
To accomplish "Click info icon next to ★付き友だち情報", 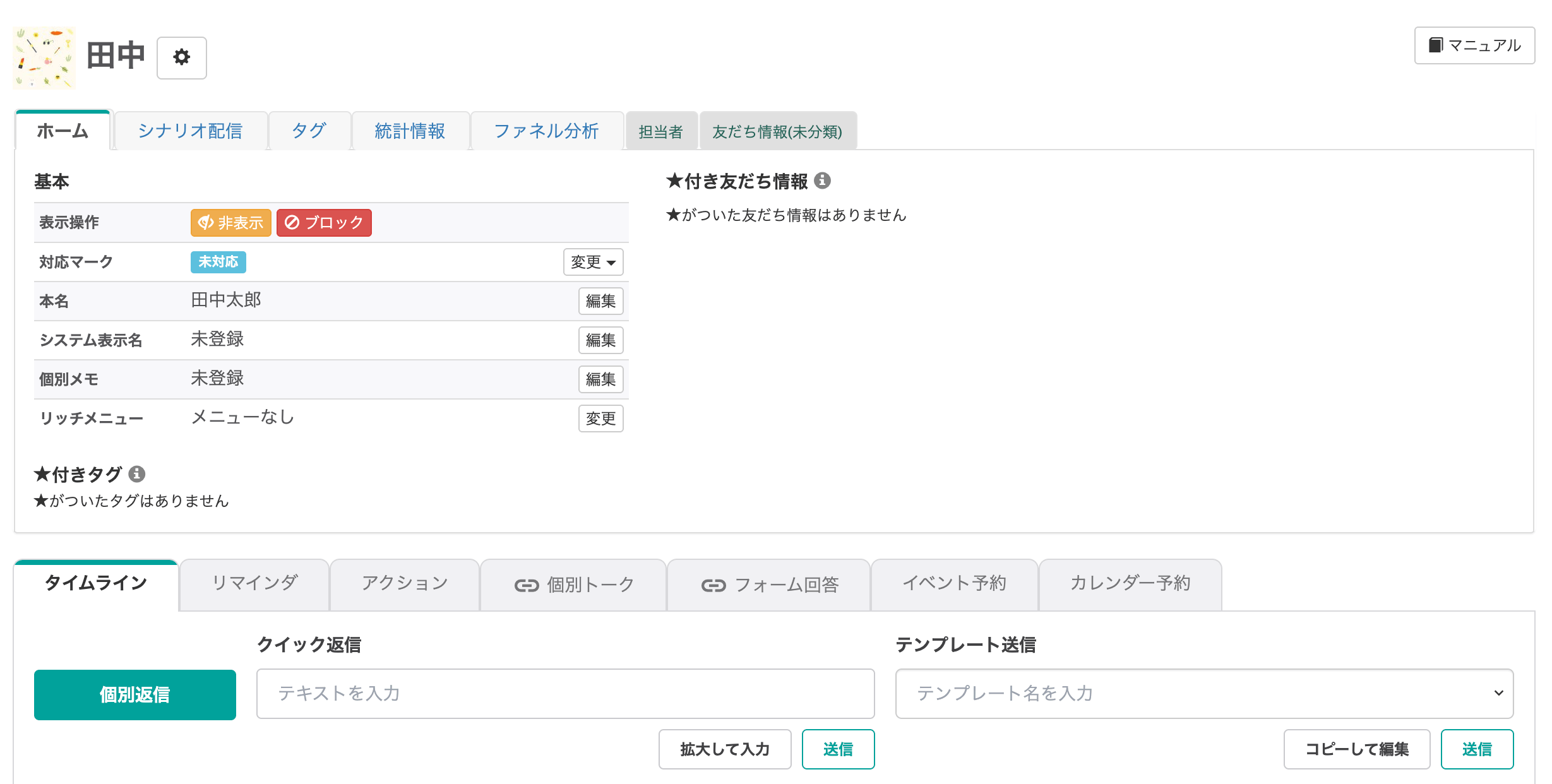I will (822, 181).
